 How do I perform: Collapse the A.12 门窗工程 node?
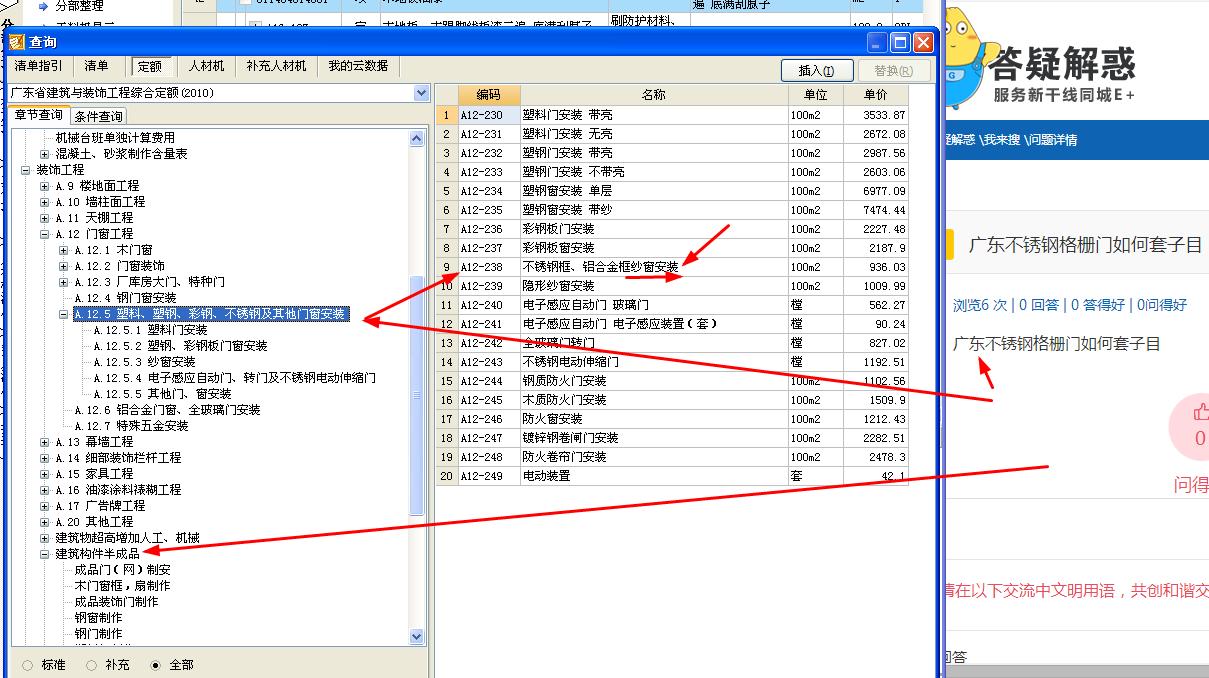(44, 234)
